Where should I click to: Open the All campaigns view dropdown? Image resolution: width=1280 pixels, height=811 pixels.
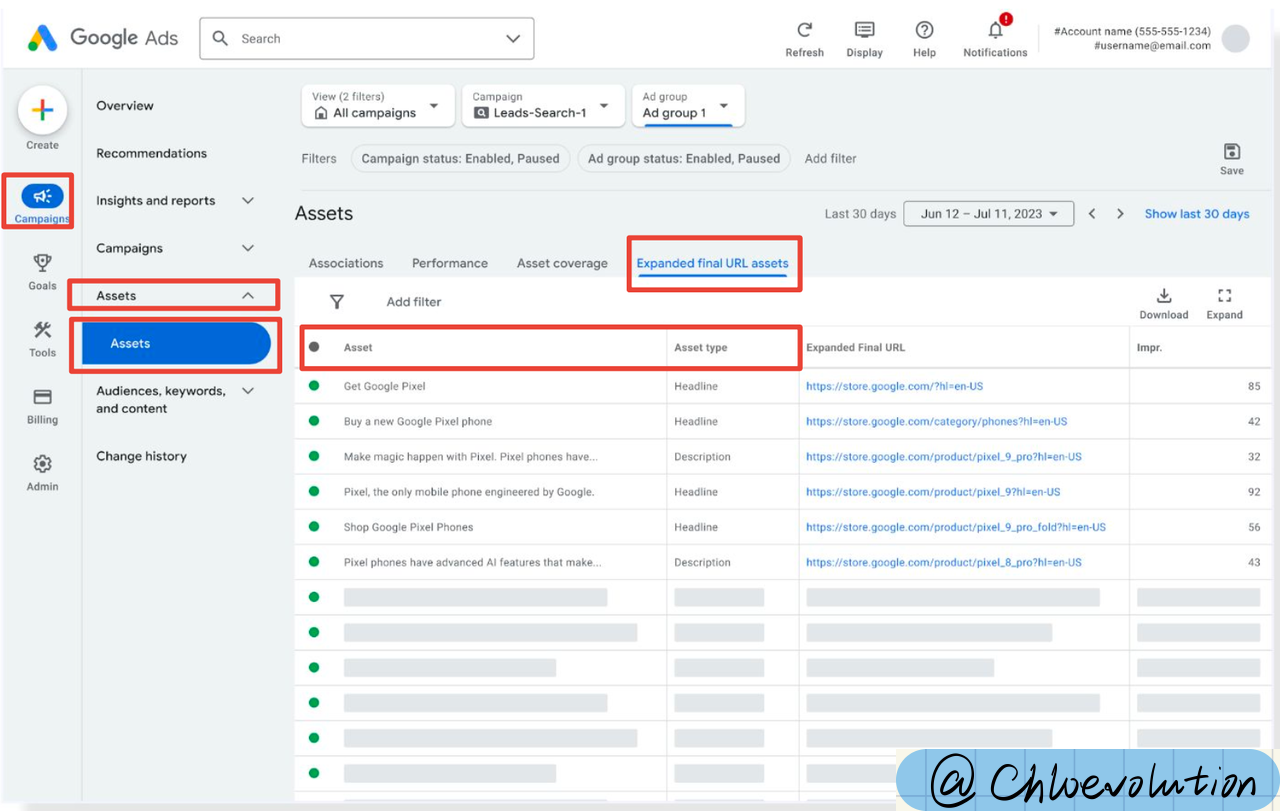379,105
